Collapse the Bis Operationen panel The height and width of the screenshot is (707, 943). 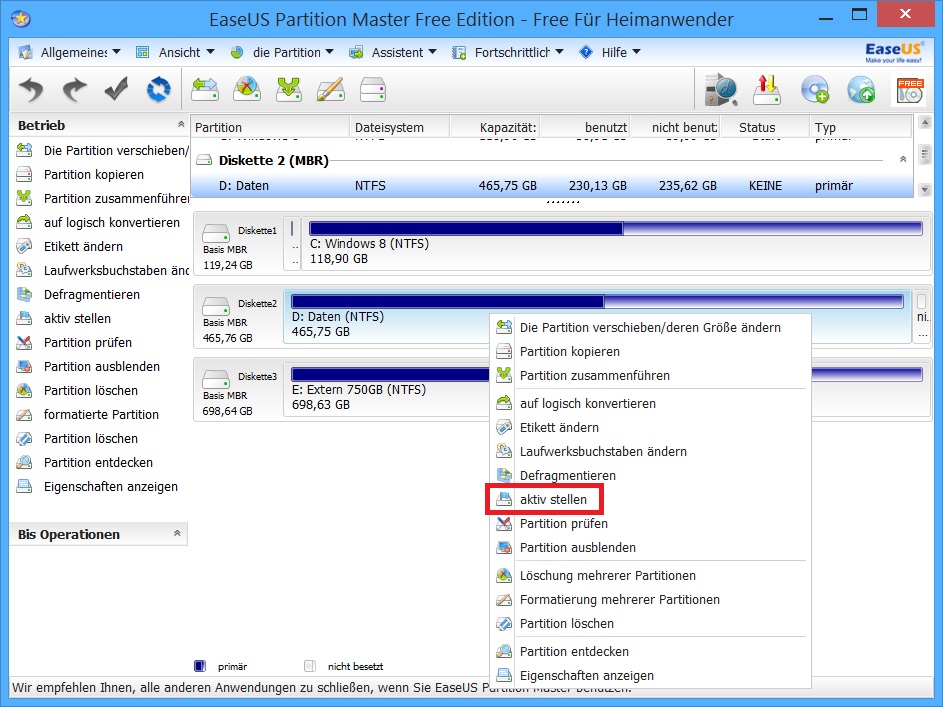177,533
